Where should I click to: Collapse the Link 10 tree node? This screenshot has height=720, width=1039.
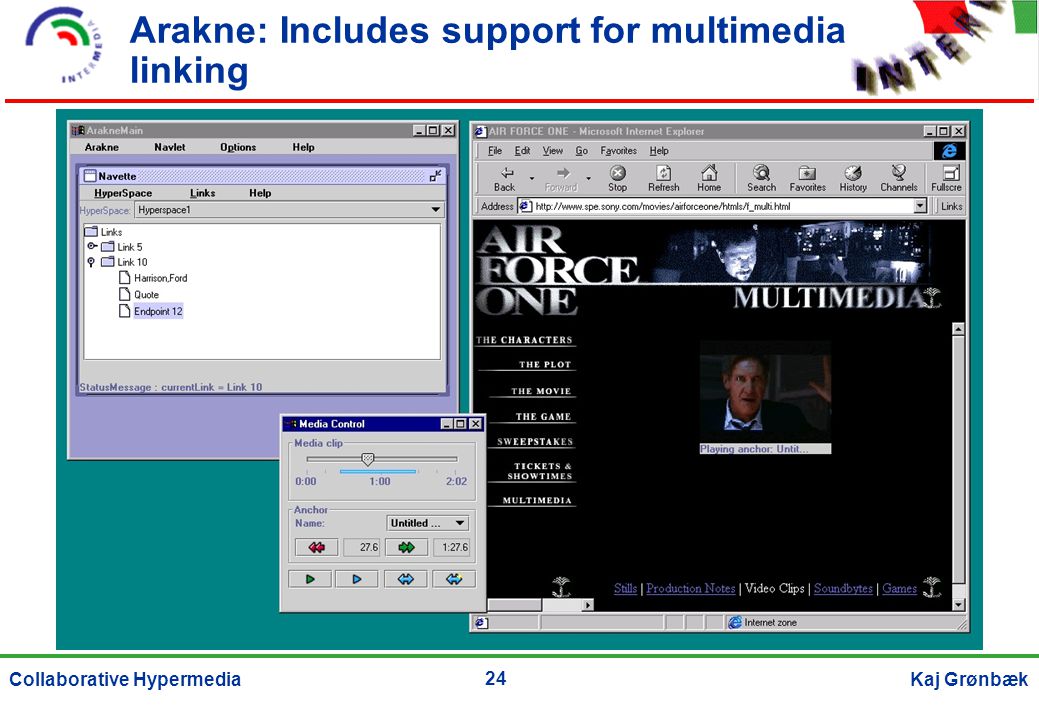tap(91, 262)
